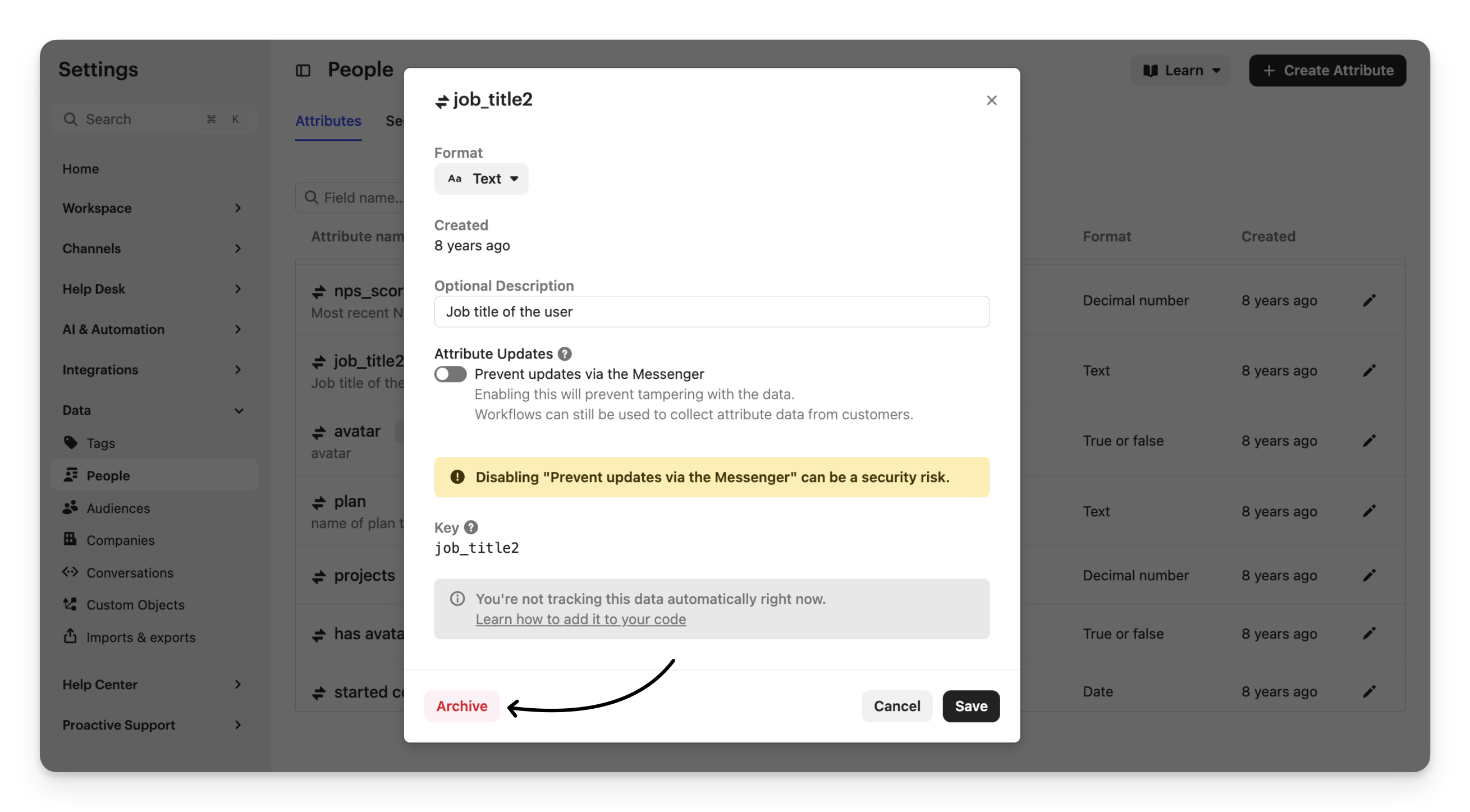Image resolution: width=1470 pixels, height=812 pixels.
Task: Click the Attribute Updates help question-mark icon
Action: point(565,354)
